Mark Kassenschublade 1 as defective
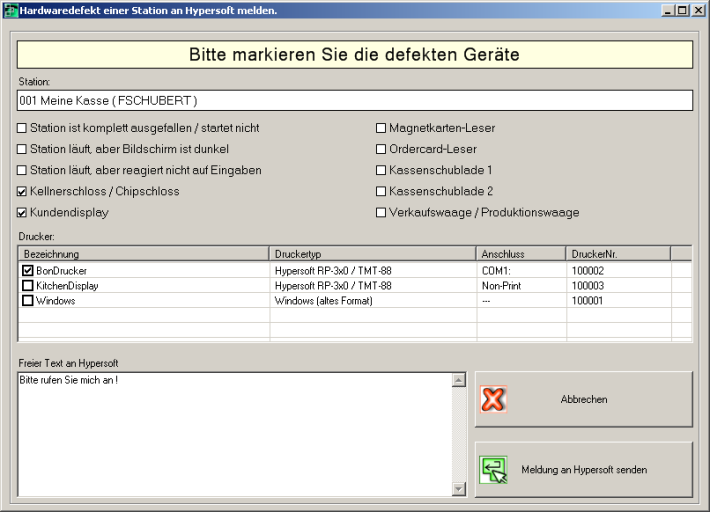This screenshot has height=512, width=710. point(381,170)
